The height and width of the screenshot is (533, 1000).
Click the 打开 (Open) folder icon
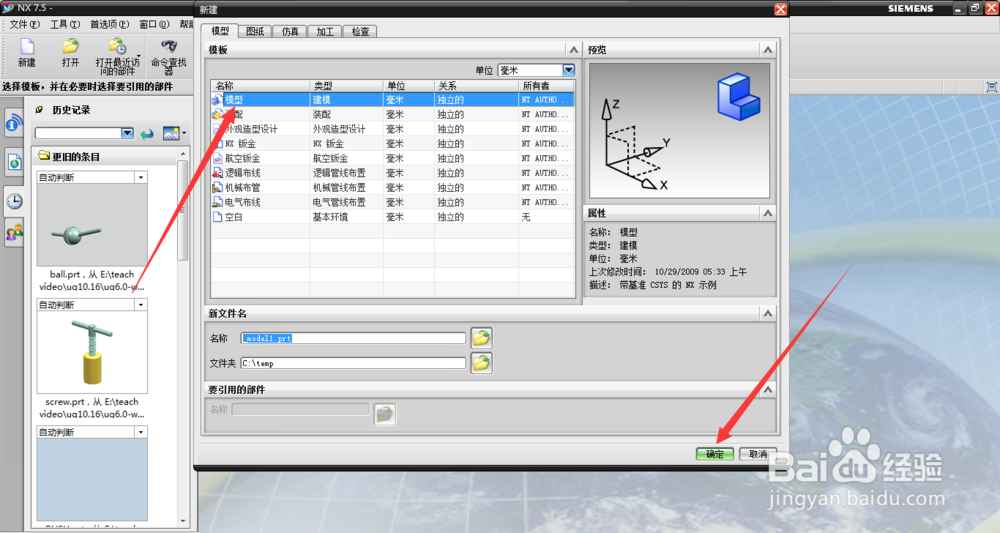70,47
